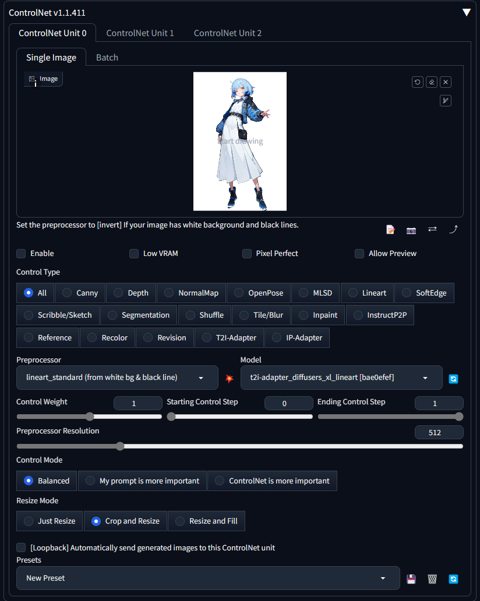This screenshot has width=480, height=601.
Task: Click the new canvas notepad icon
Action: 390,230
